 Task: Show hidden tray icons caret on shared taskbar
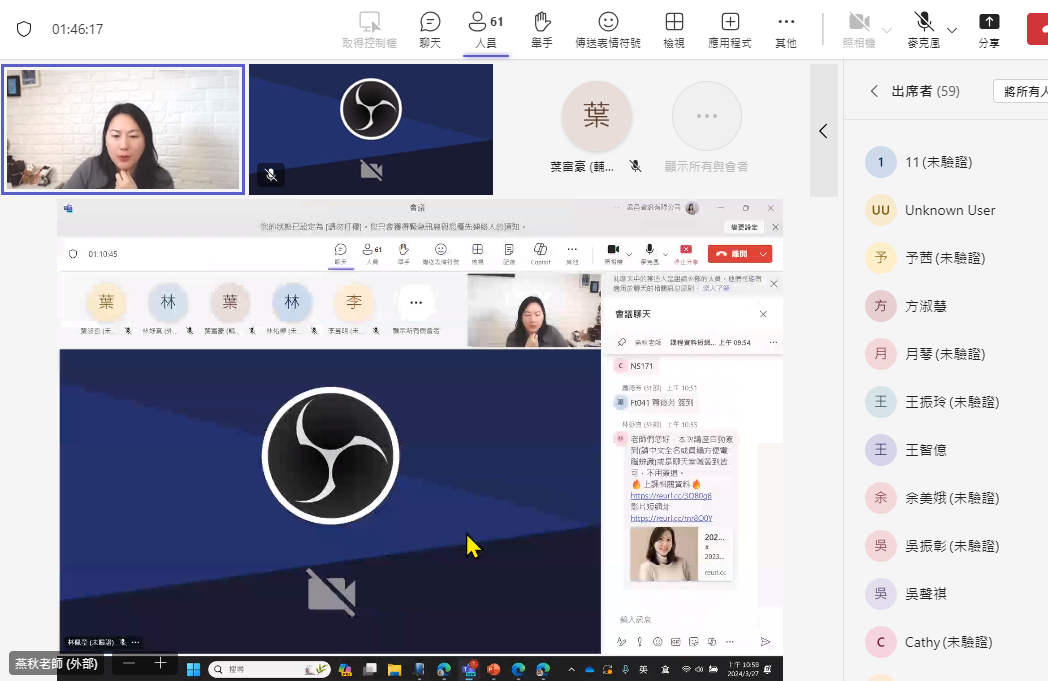click(571, 669)
